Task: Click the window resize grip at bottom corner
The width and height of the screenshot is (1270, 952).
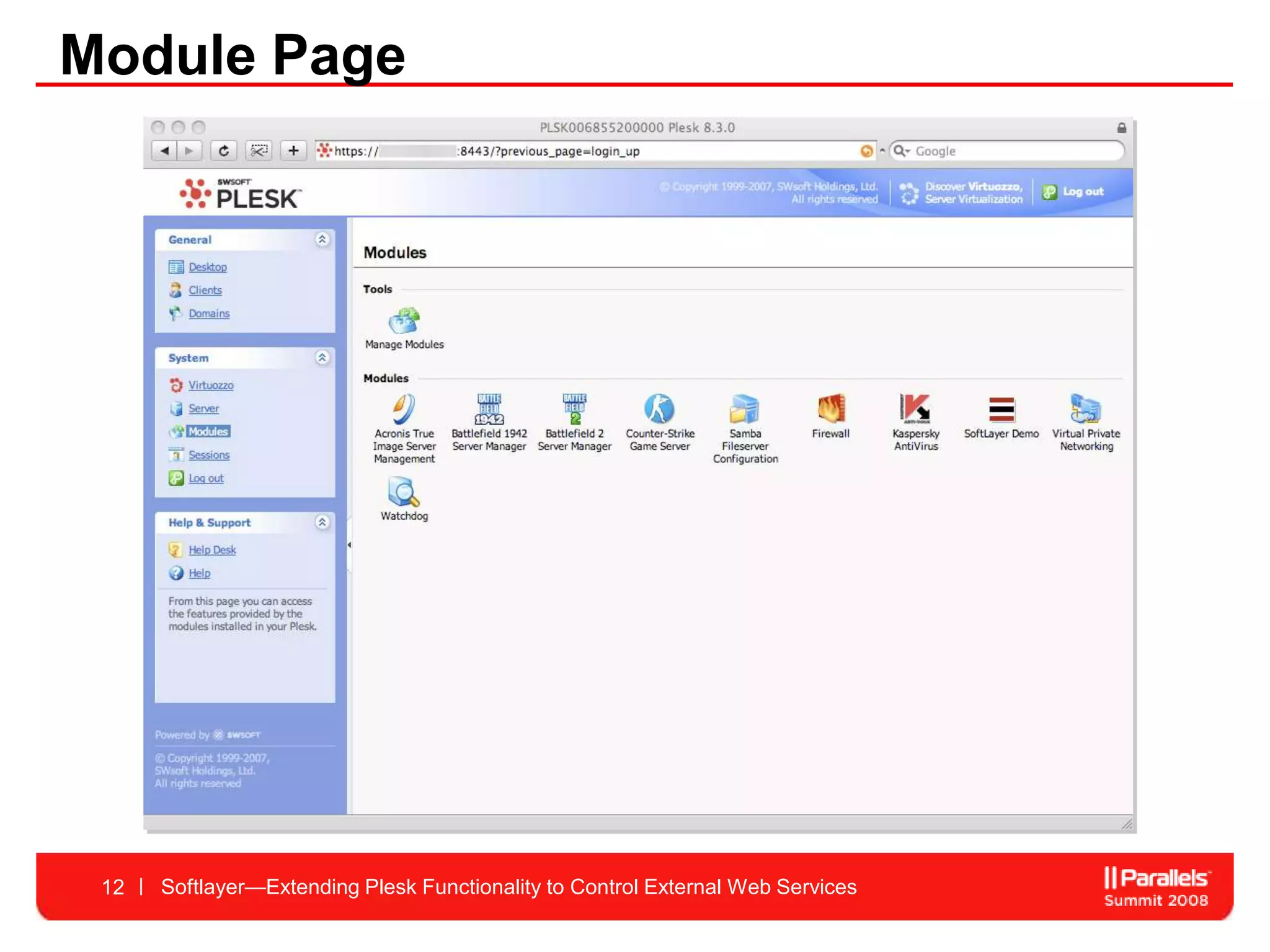Action: click(1127, 824)
